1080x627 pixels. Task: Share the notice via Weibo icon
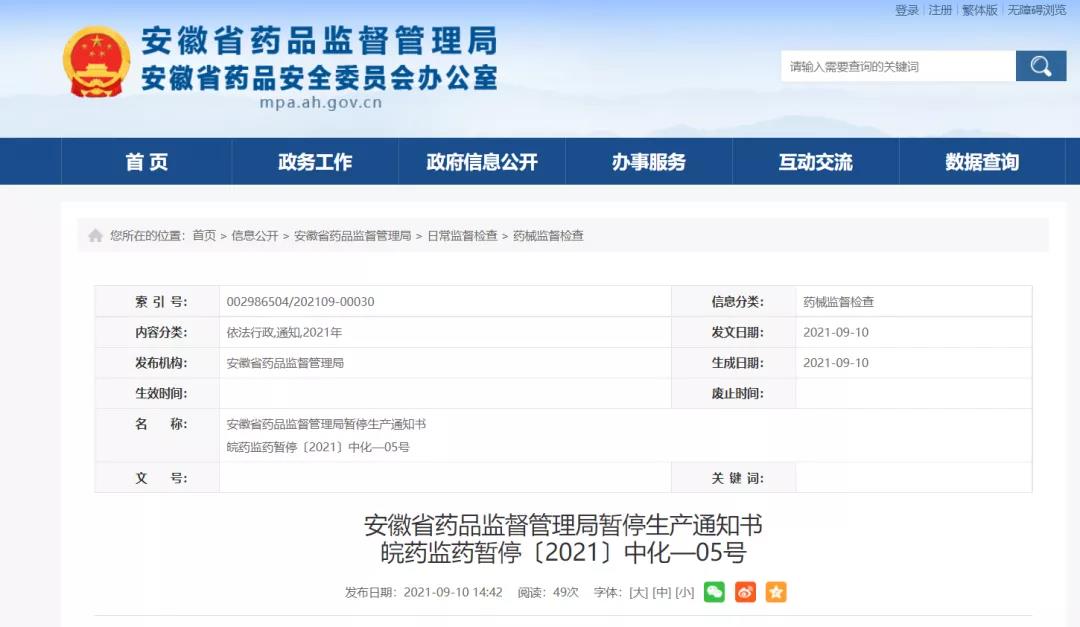coord(745,592)
